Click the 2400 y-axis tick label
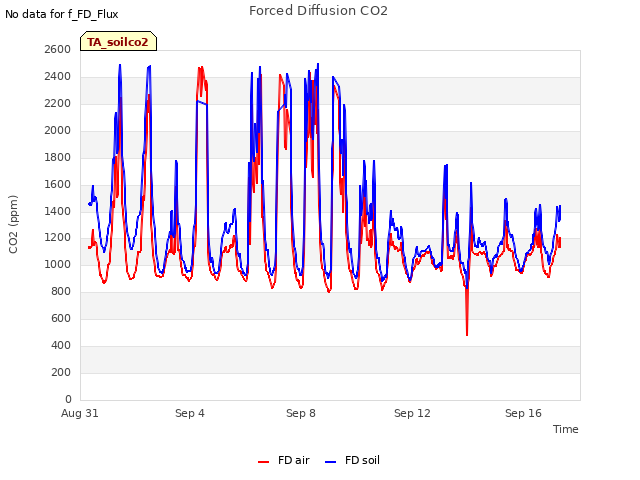 click(x=58, y=76)
